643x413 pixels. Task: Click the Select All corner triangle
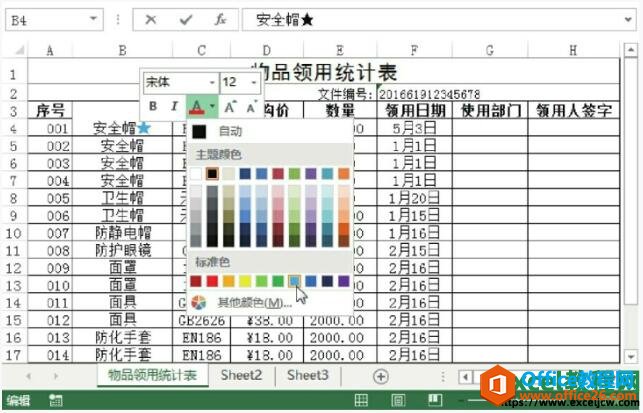coord(19,50)
